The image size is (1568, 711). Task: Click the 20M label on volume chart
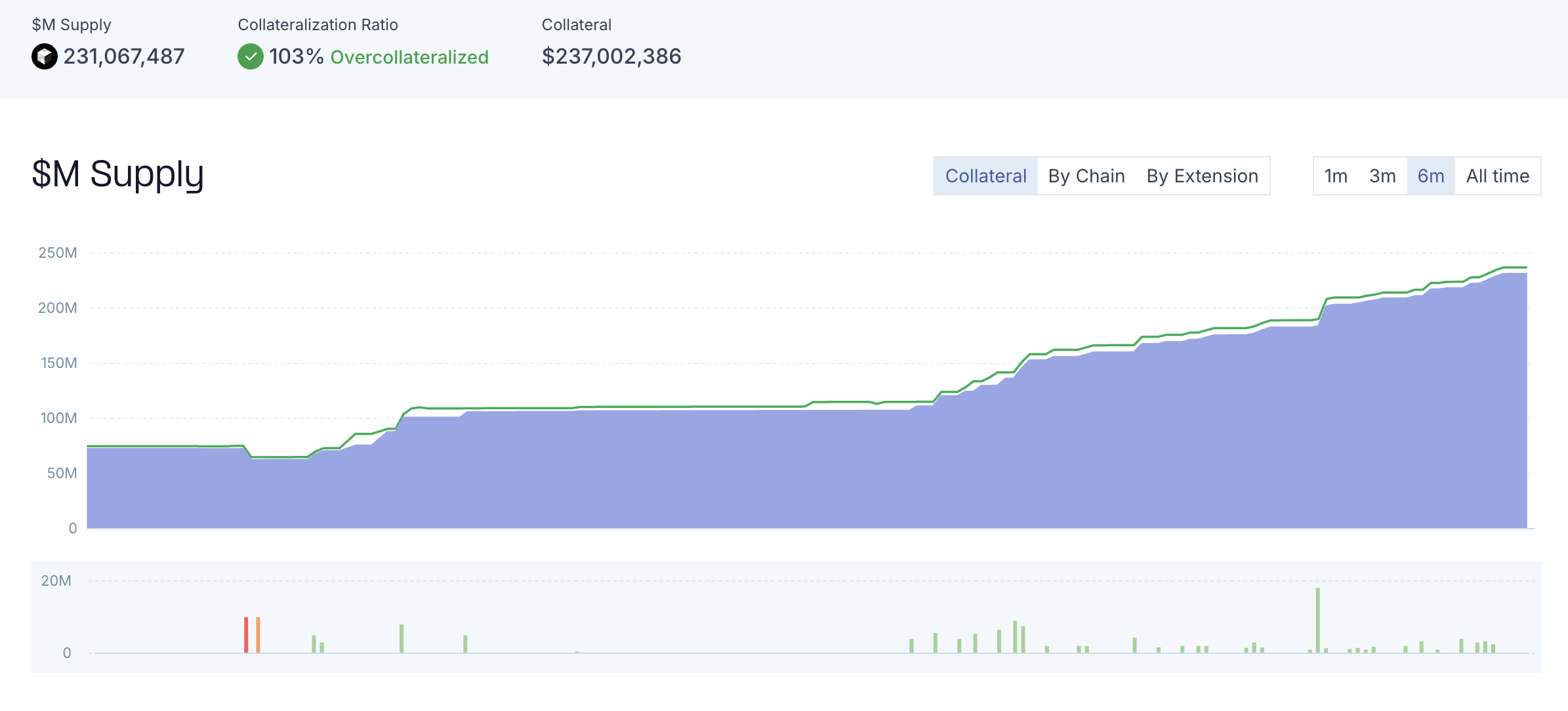[x=56, y=580]
